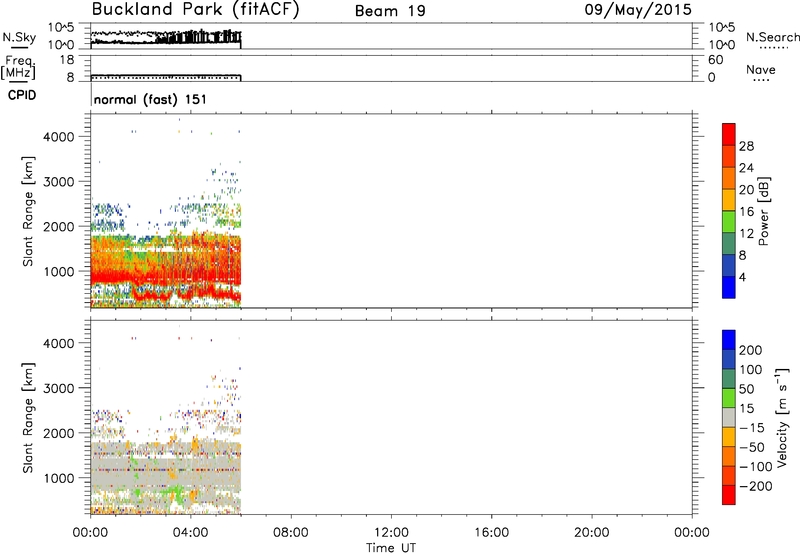This screenshot has height=554, width=800.
Task: Click the 'N.Sky' axis label
Action: (x=19, y=38)
